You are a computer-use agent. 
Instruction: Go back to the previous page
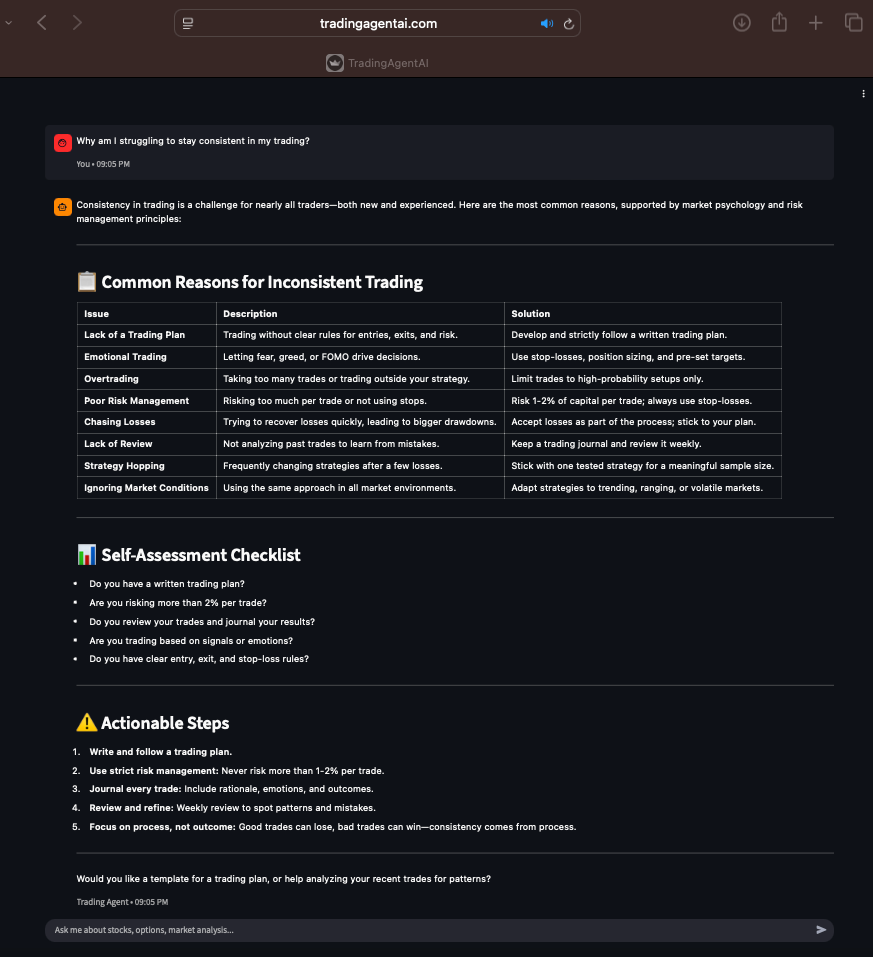pos(42,23)
